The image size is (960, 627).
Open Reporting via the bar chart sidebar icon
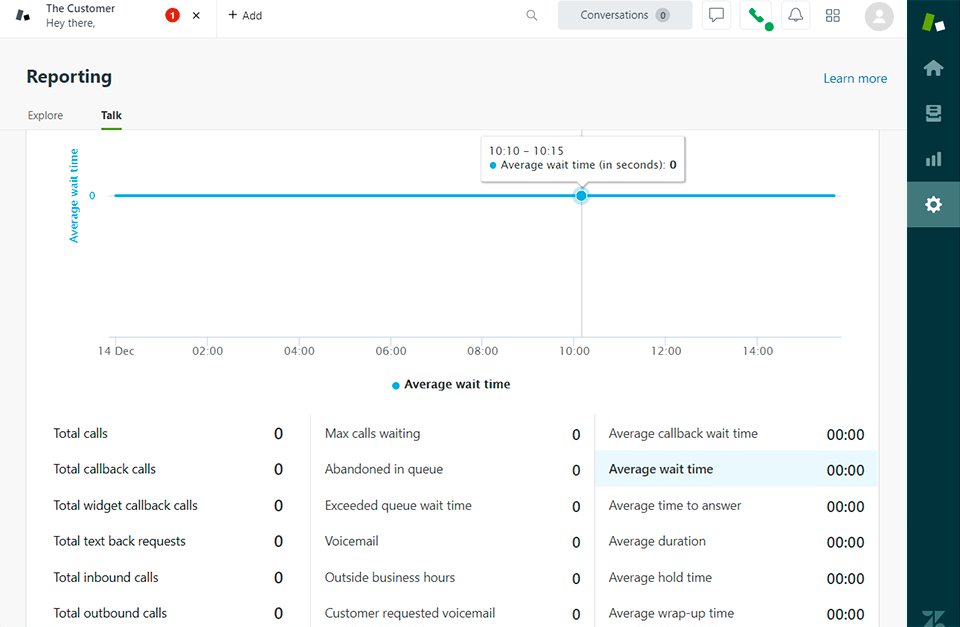[x=932, y=158]
